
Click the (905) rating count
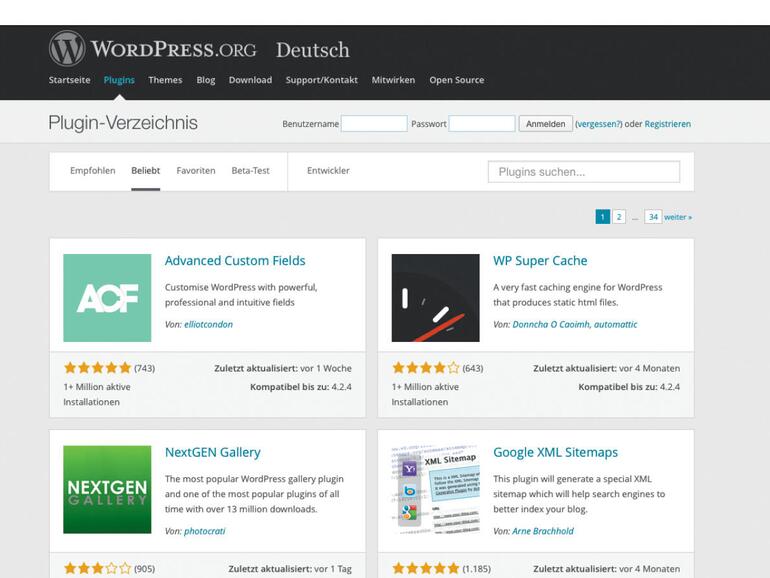tap(144, 569)
